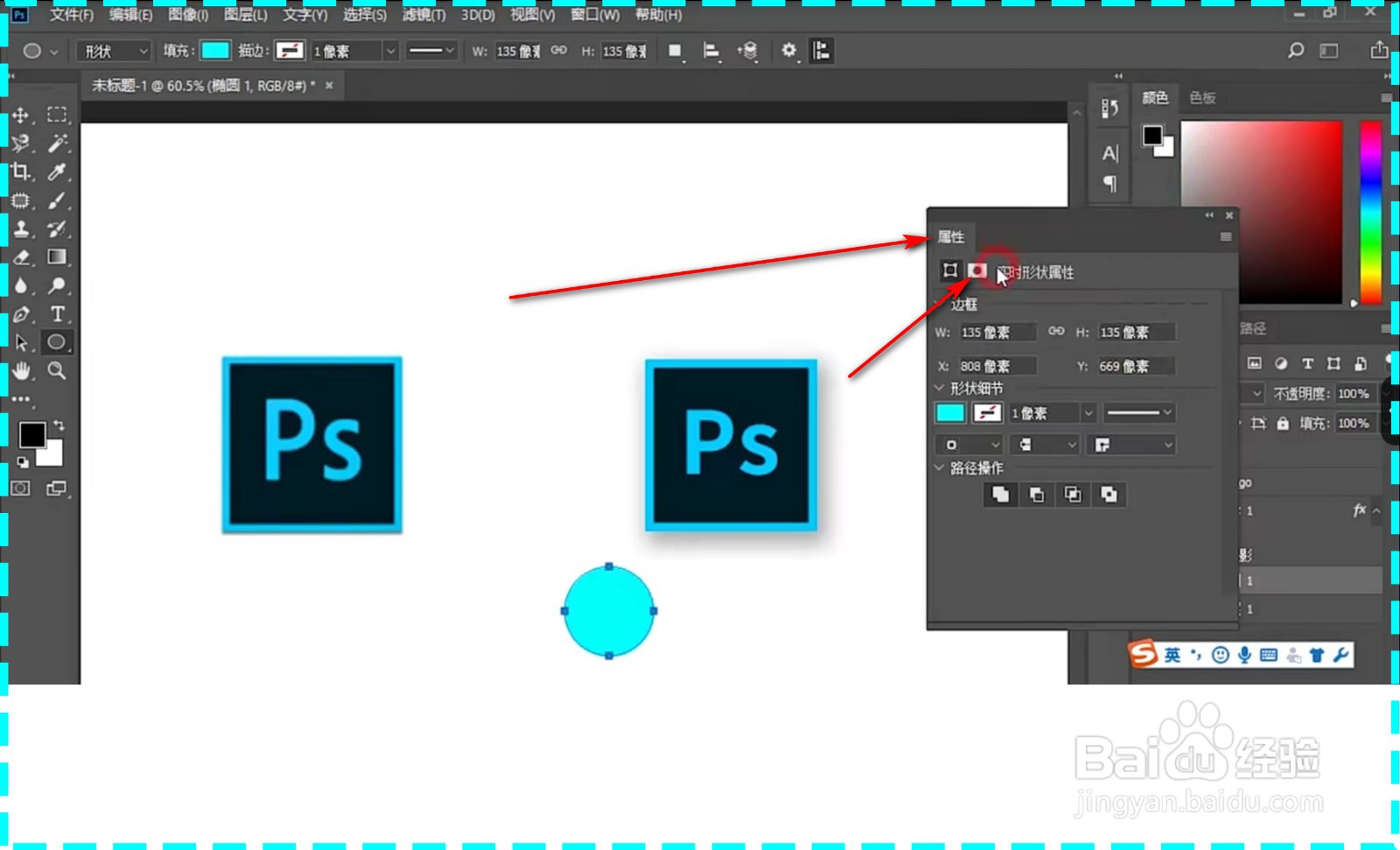Select the Pen tool

point(21,314)
